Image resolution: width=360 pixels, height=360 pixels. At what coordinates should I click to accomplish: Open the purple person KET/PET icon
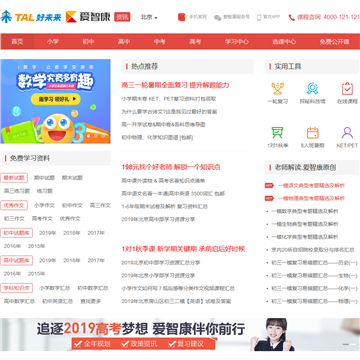[x=347, y=133]
